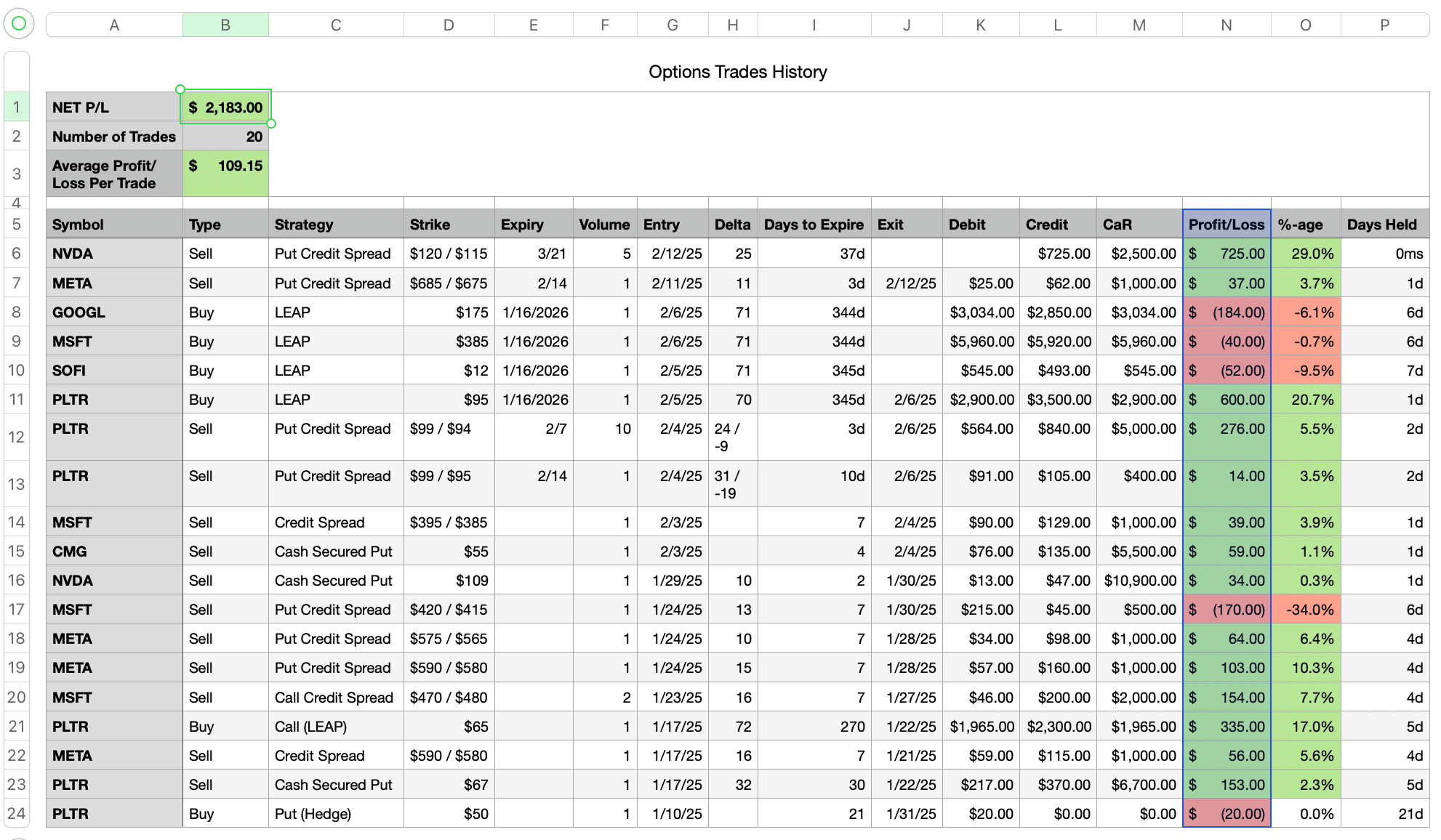Click the '%-age' header cell

click(x=1306, y=225)
